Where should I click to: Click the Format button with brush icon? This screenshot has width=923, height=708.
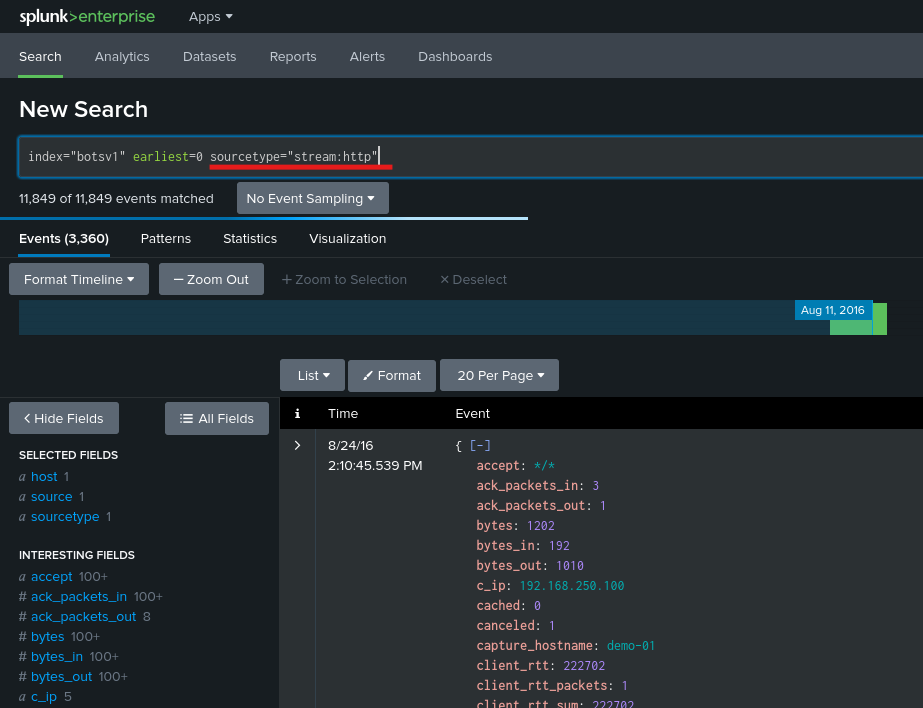pos(392,375)
